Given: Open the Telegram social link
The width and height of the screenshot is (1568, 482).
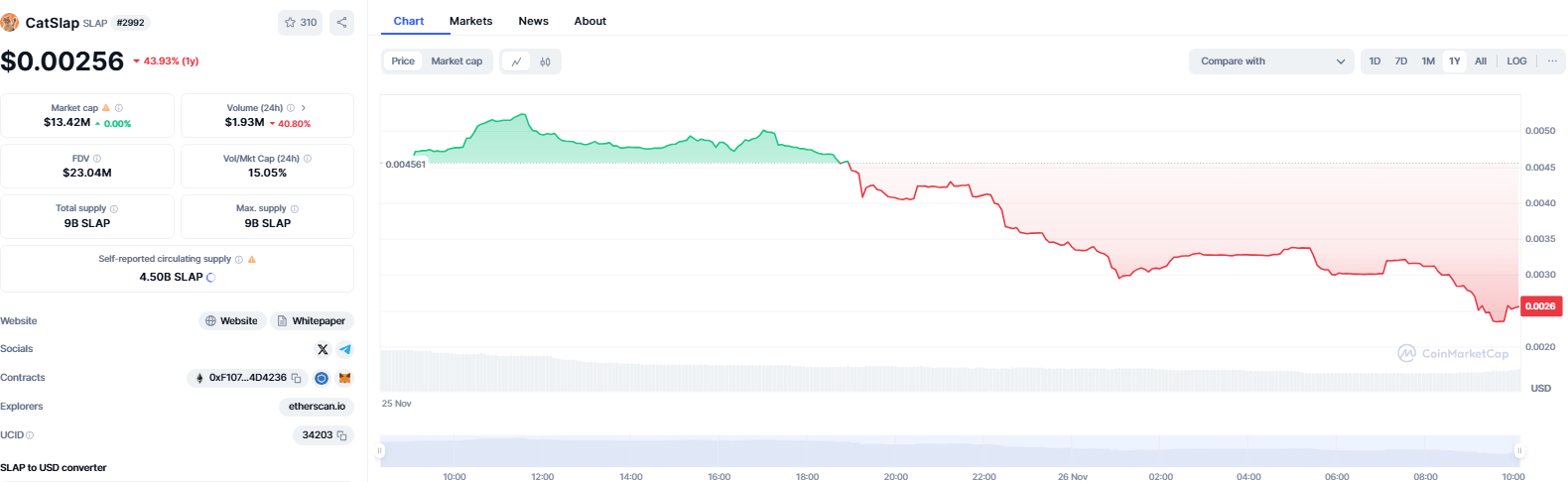Looking at the screenshot, I should click(344, 349).
